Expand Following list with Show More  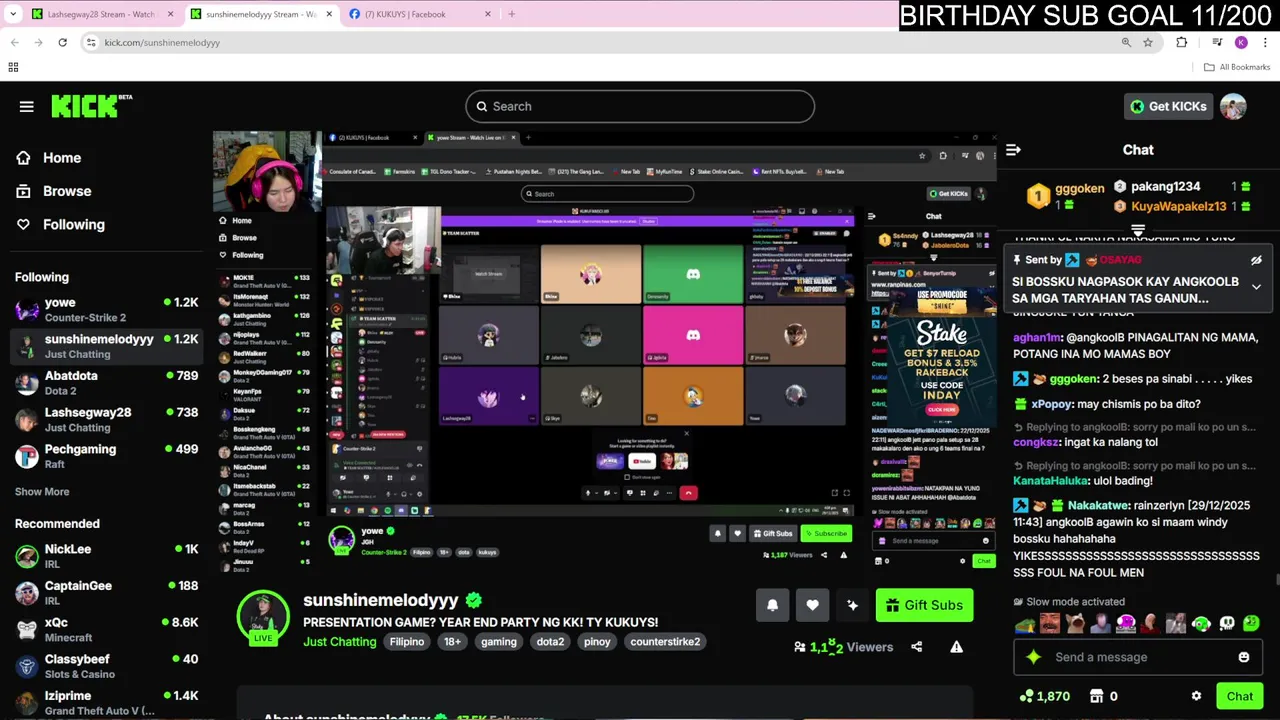tap(42, 492)
